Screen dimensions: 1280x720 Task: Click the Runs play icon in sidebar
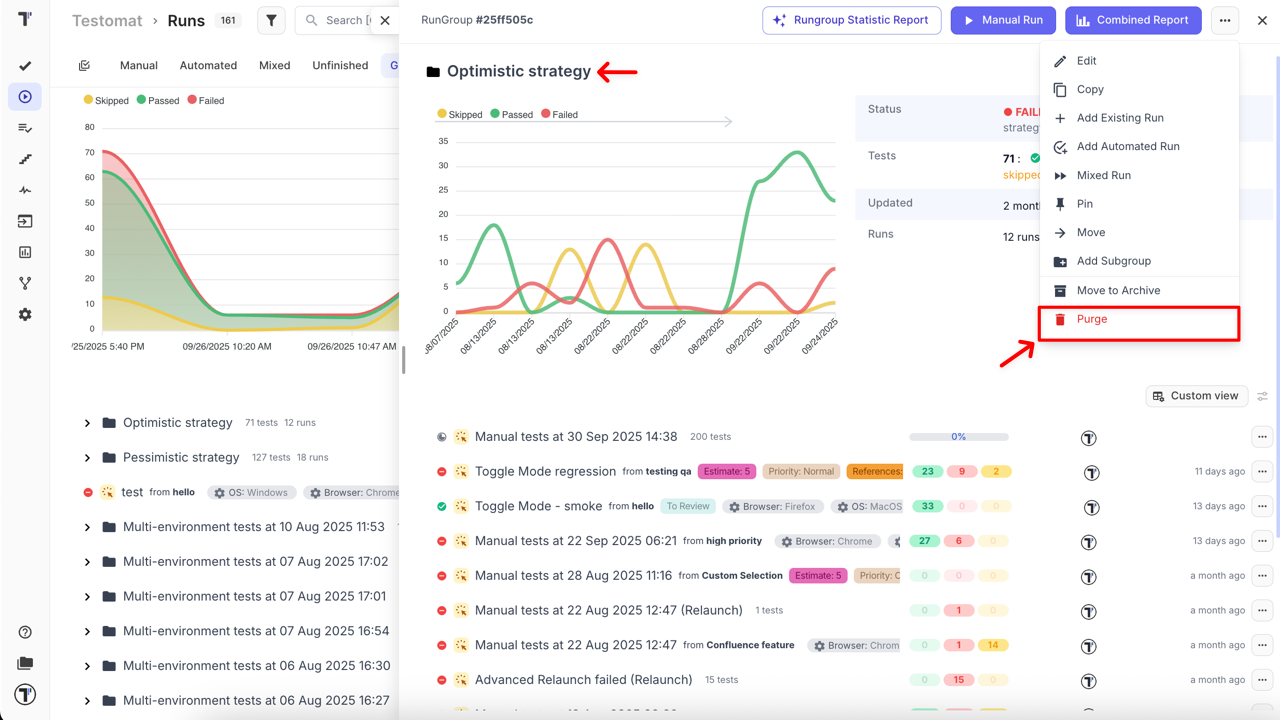[25, 97]
